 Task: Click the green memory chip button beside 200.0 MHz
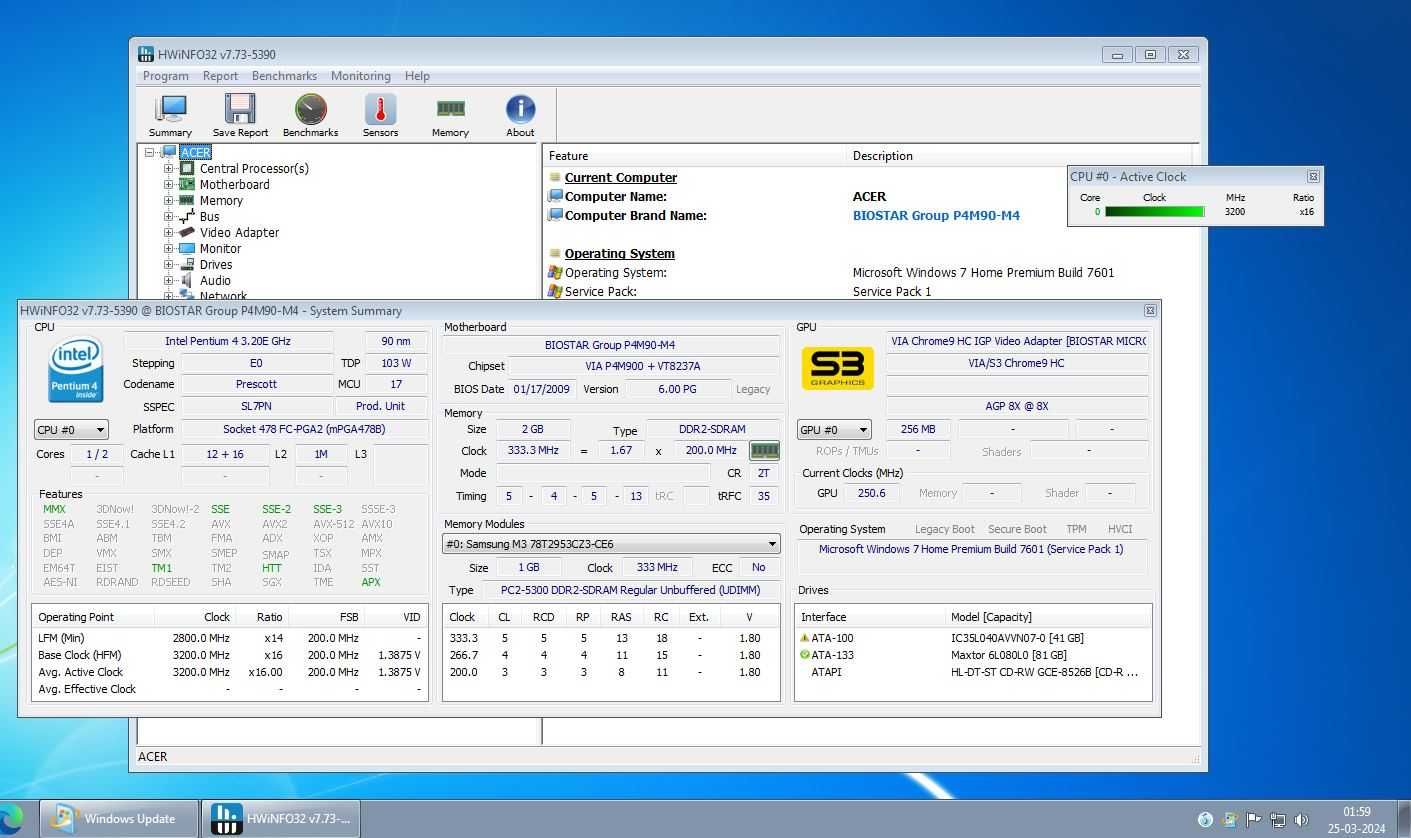764,451
